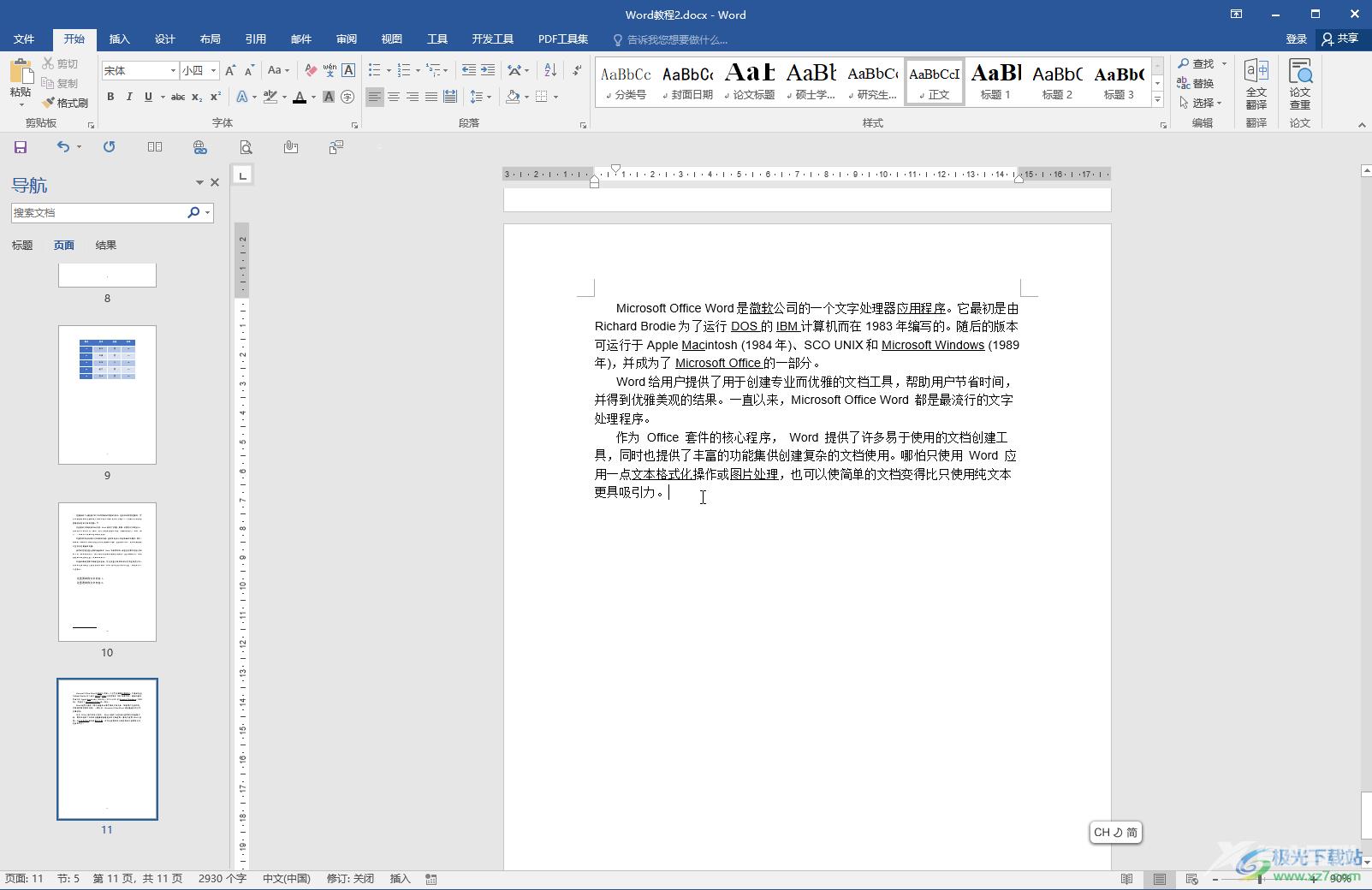Open the PDF工具集 ribbon tab
The image size is (1372, 890).
pyautogui.click(x=563, y=39)
